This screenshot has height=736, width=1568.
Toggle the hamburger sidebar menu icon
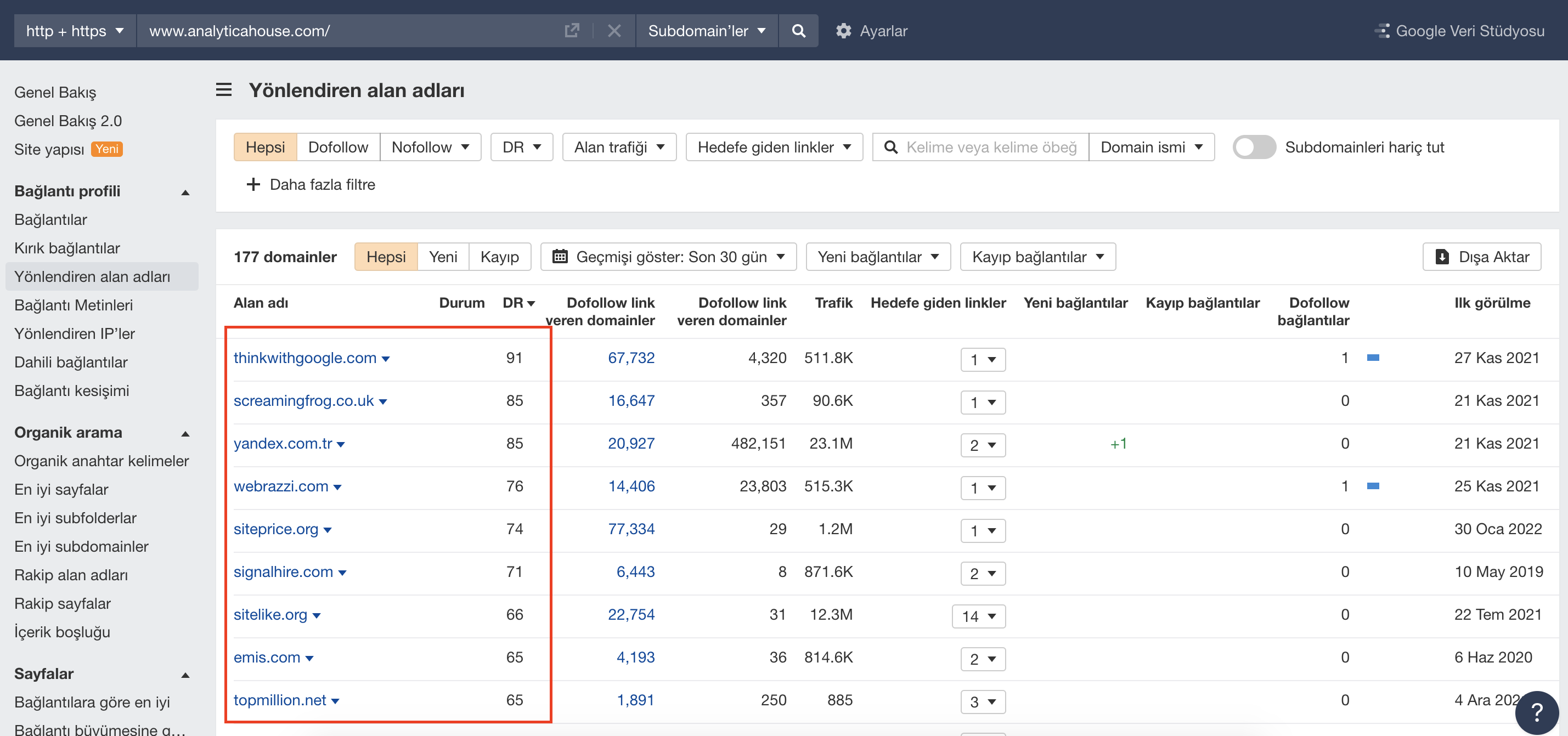[223, 90]
